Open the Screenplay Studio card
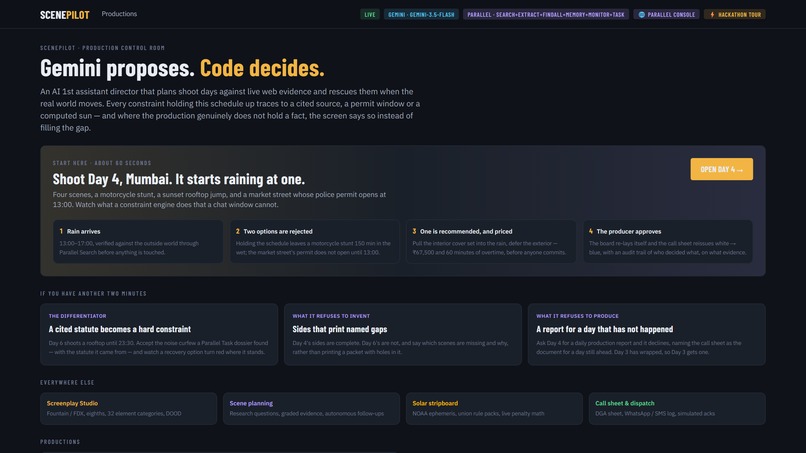Screen dimensions: 806x453 tap(129, 409)
